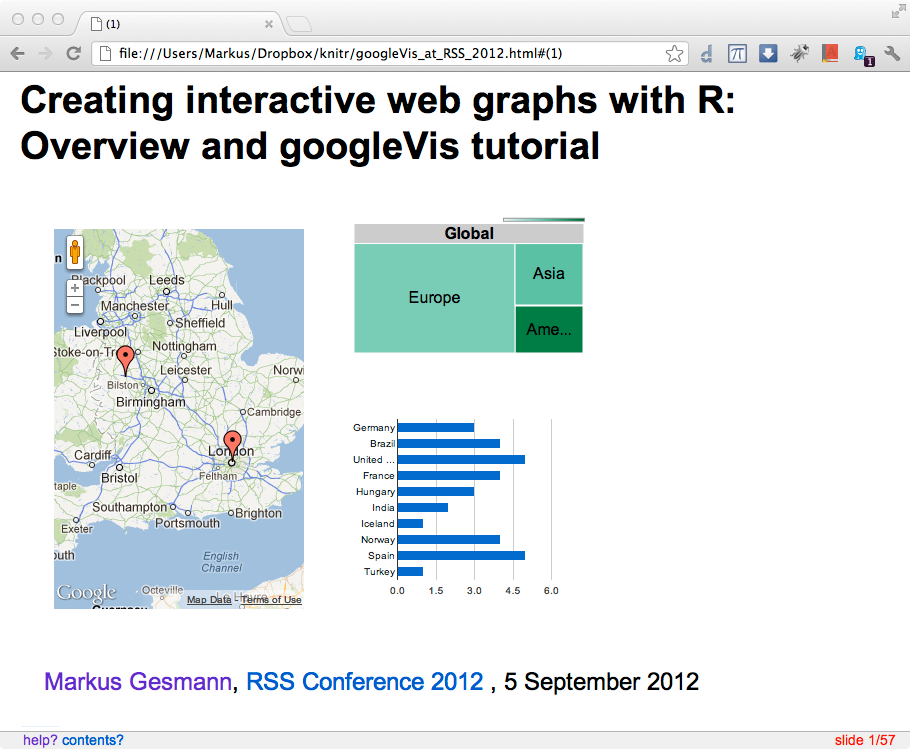Viewport: 910px width, 749px height.
Task: Select the Europe treemap cell
Action: point(434,298)
